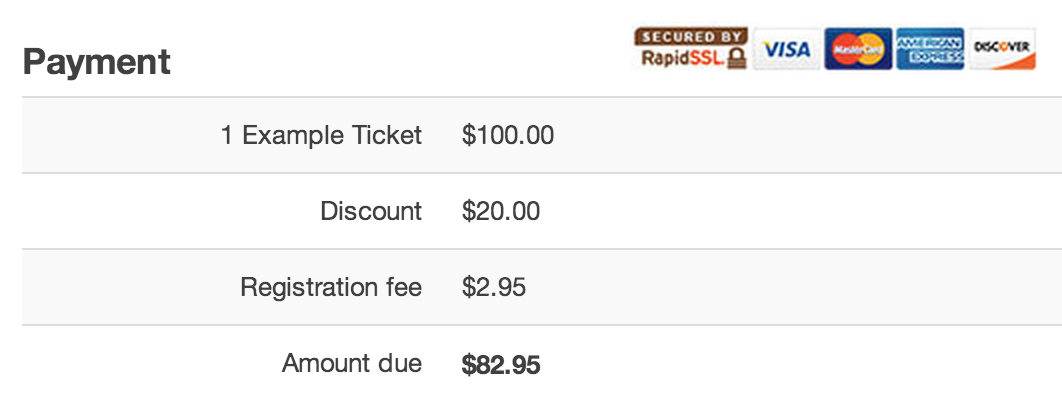Select the American Express icon

coord(930,49)
